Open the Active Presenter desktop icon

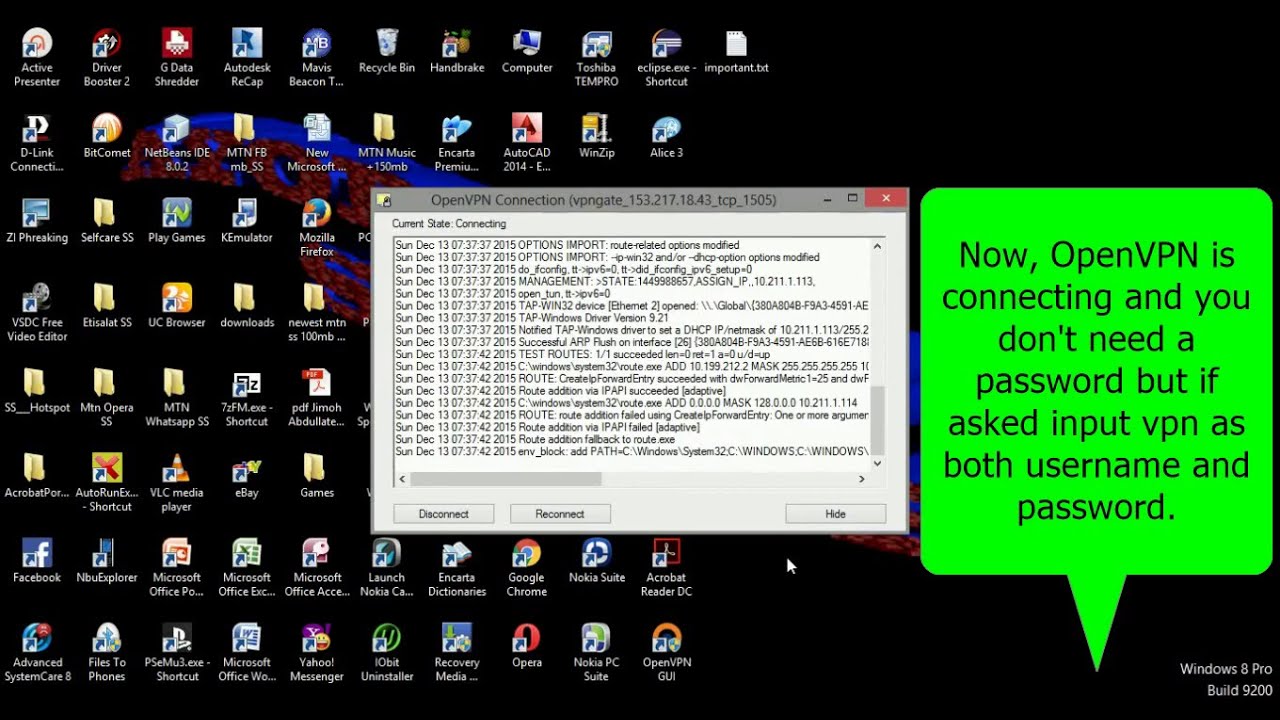(x=37, y=58)
